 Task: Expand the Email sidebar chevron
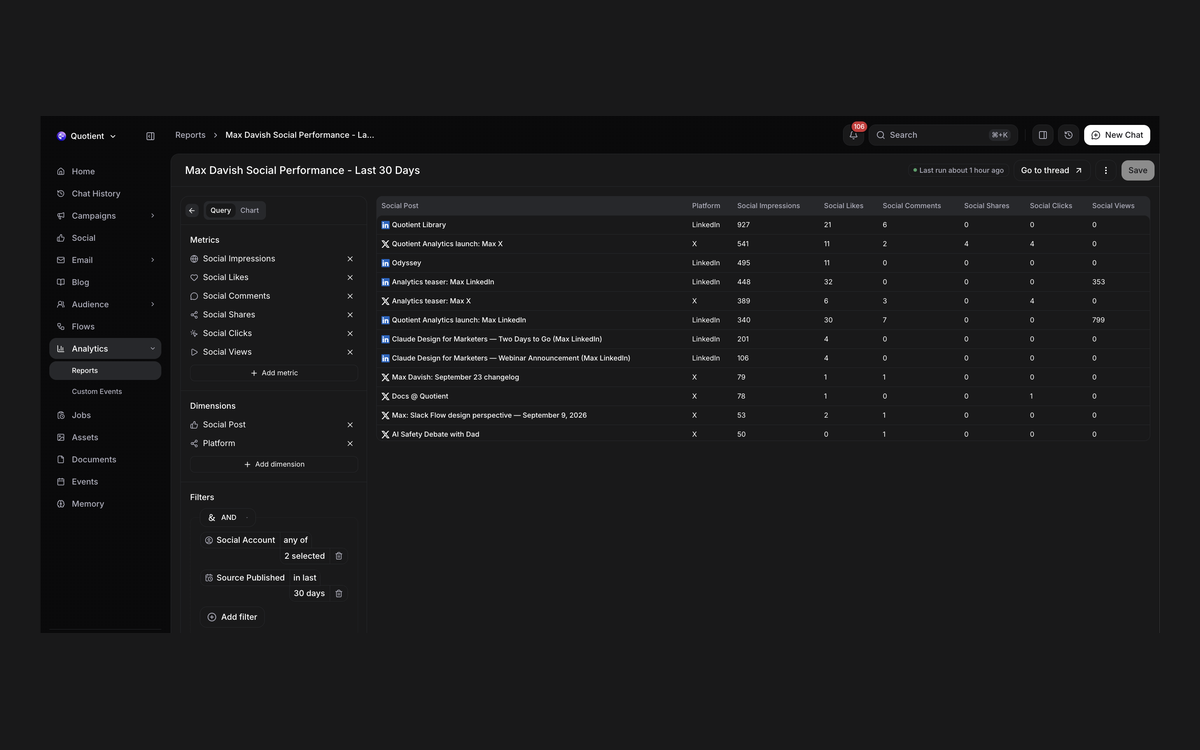tap(153, 260)
